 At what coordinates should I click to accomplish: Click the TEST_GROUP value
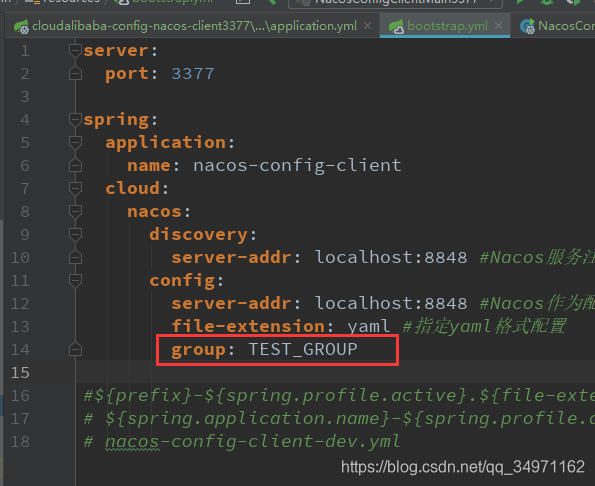(x=303, y=349)
